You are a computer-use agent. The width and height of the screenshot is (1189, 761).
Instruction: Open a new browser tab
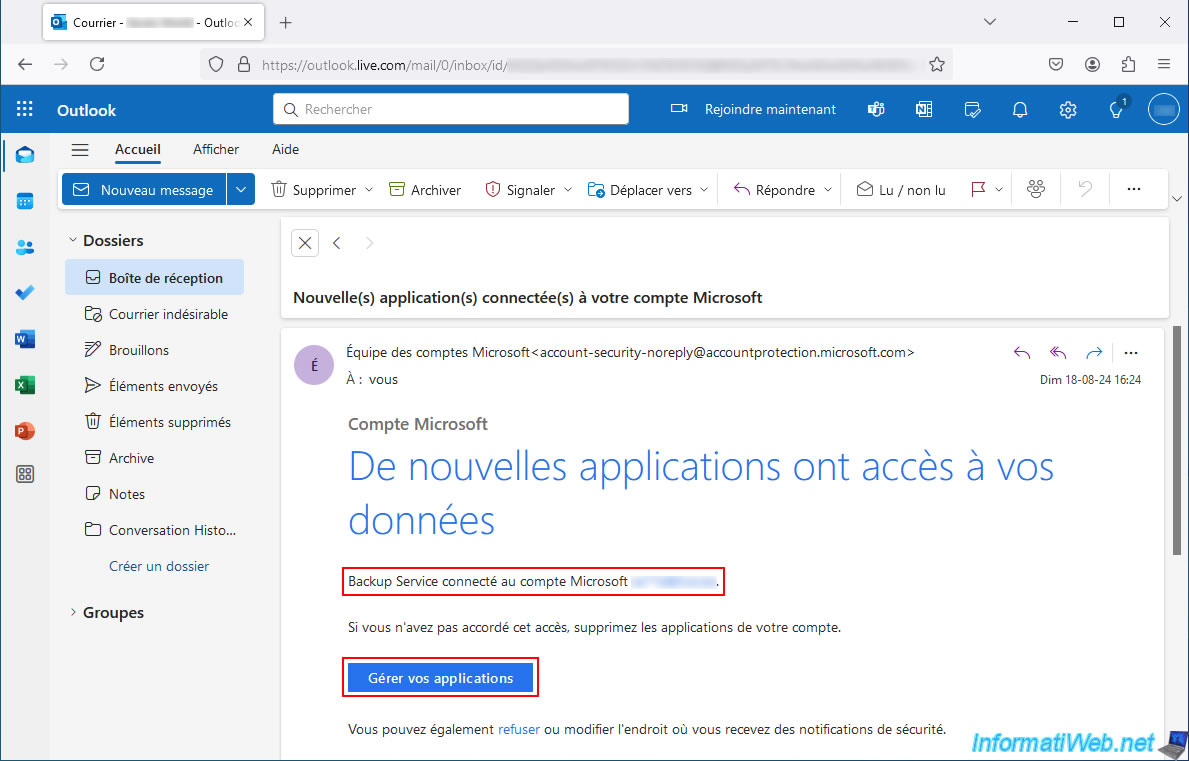285,23
